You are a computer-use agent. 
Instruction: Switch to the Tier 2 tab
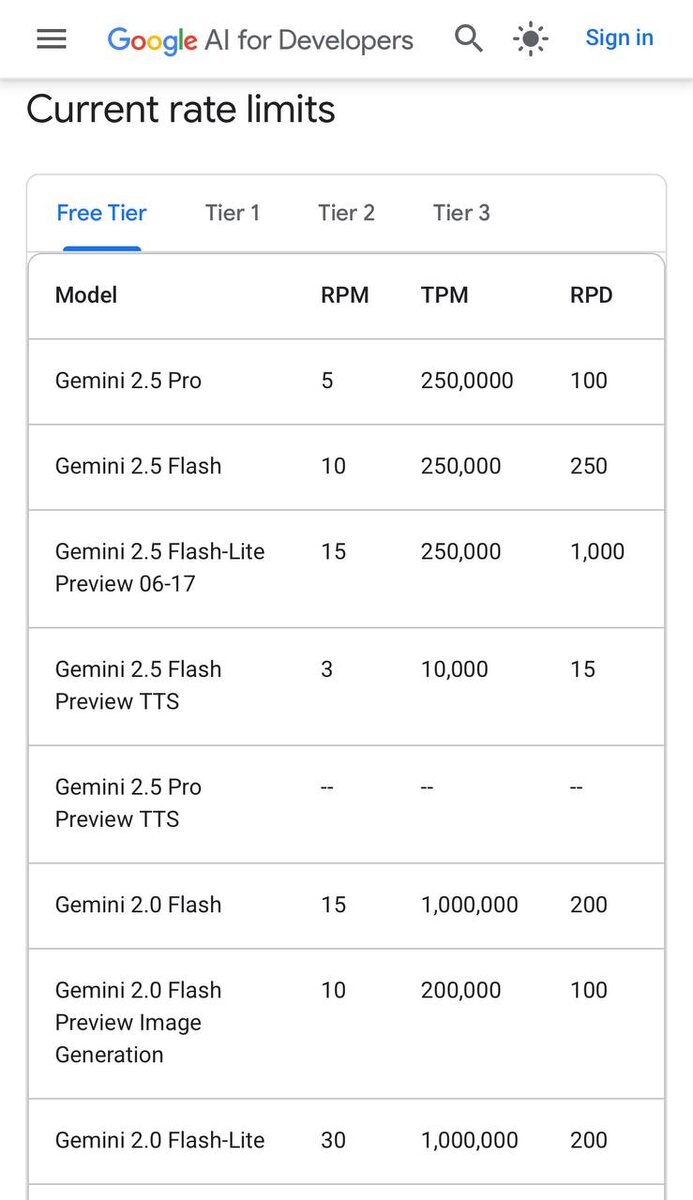pyautogui.click(x=346, y=213)
